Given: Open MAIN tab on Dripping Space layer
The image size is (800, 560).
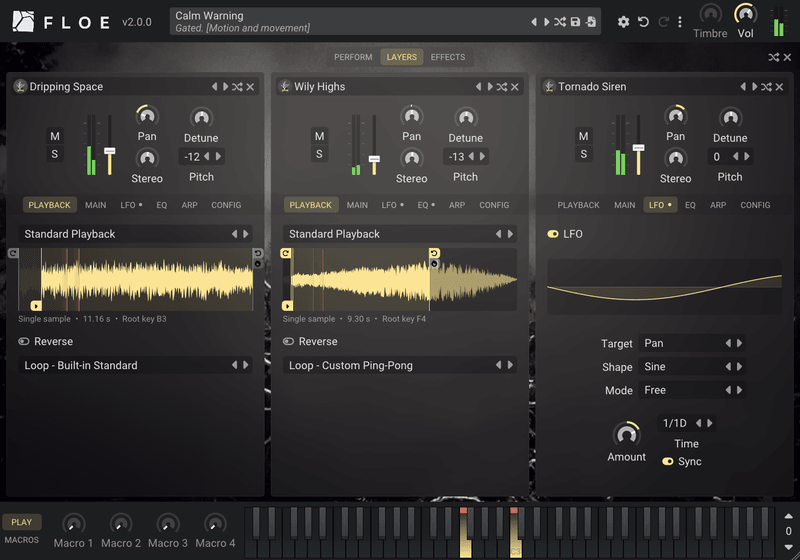Looking at the screenshot, I should pyautogui.click(x=95, y=205).
